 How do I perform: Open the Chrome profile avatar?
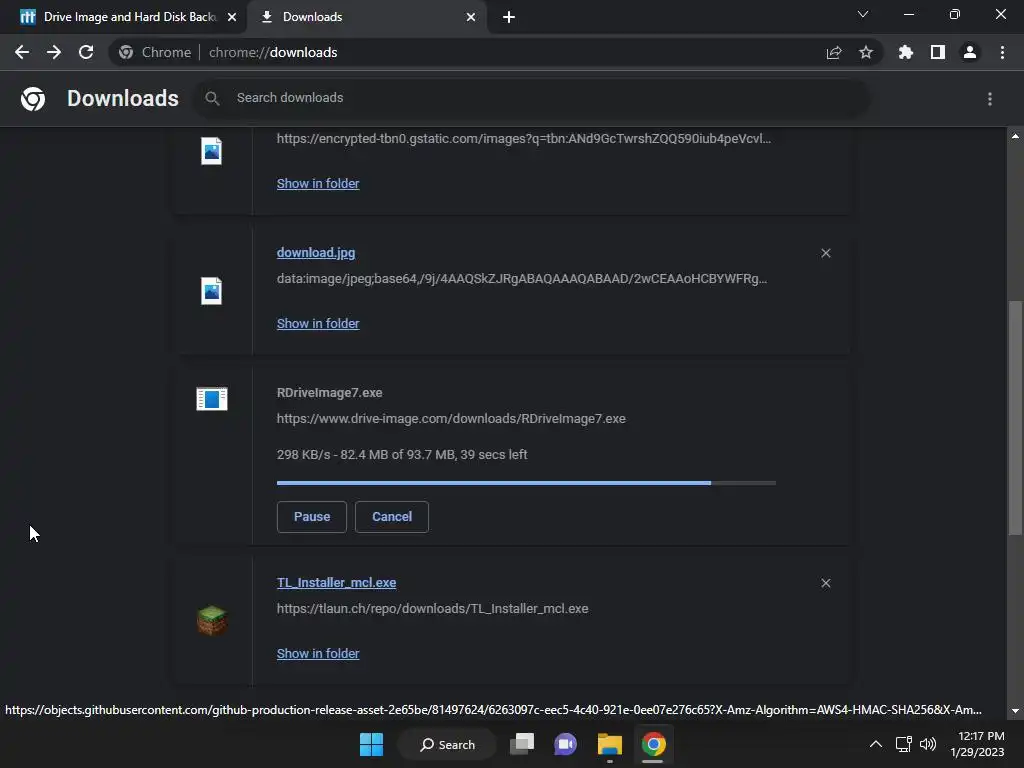click(x=970, y=52)
